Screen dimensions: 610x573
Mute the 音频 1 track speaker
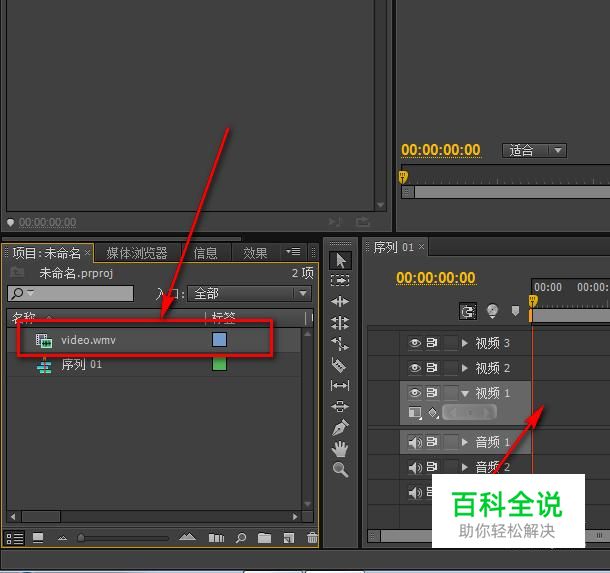click(x=415, y=442)
